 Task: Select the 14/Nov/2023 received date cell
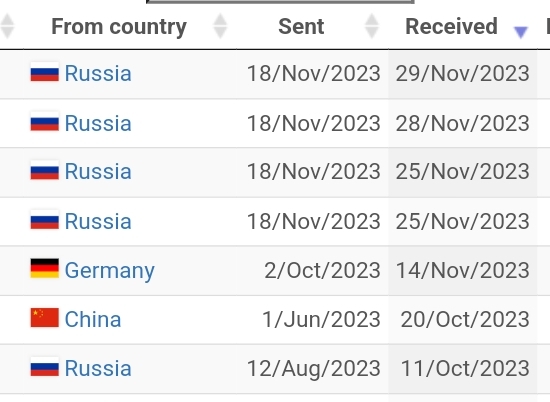[463, 270]
